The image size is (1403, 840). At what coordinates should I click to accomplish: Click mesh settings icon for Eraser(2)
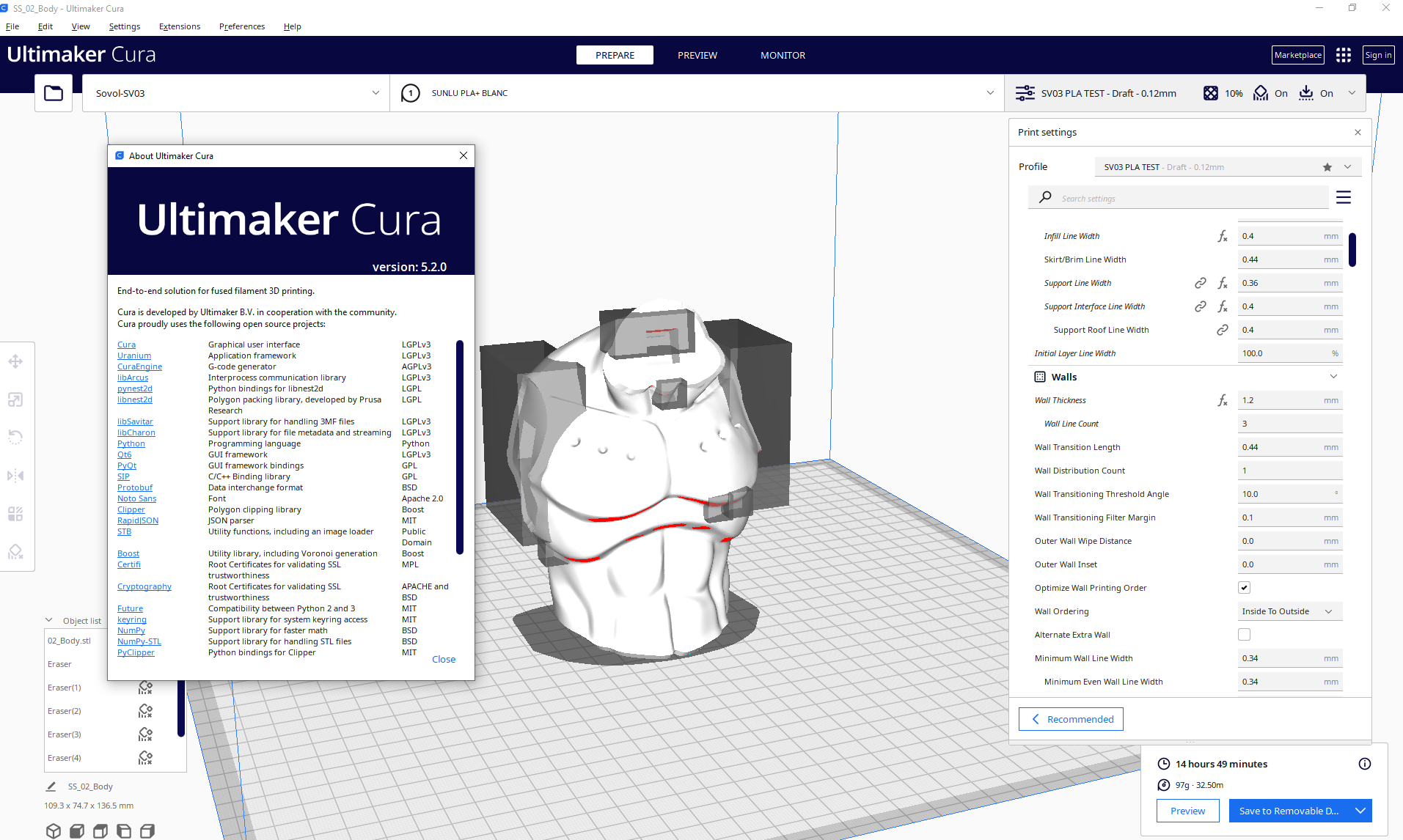tap(145, 711)
